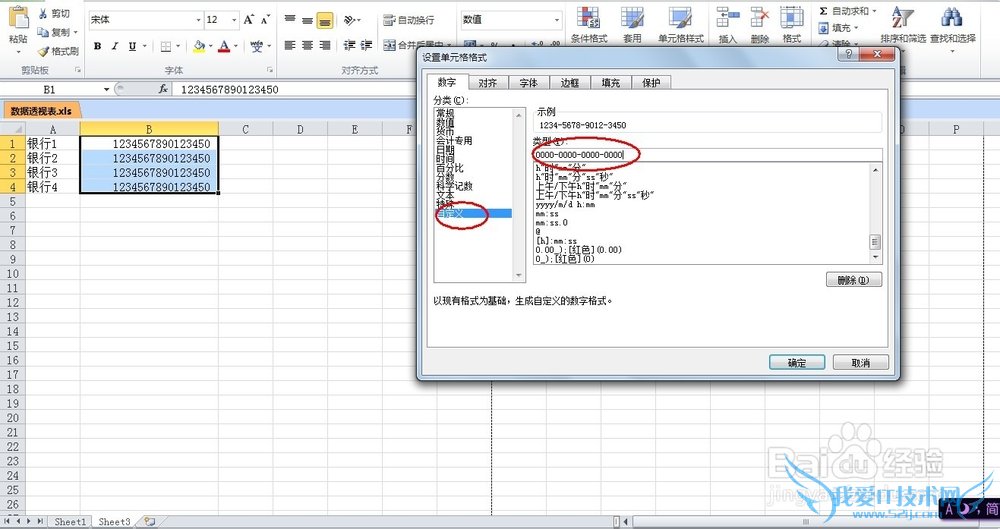Click the 取消 button
Screen dimensions: 1000x529
pyautogui.click(x=851, y=362)
